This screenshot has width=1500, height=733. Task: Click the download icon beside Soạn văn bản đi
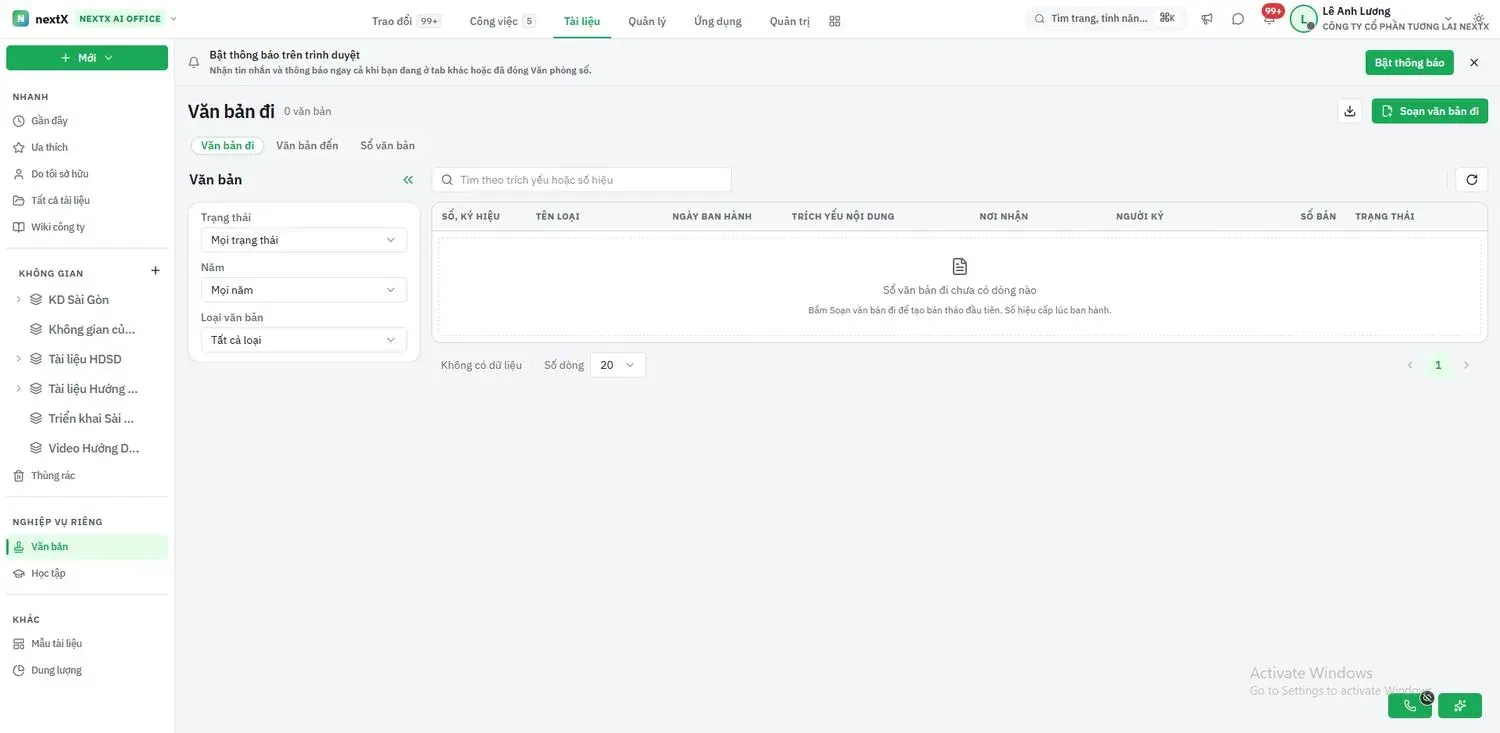coord(1350,111)
